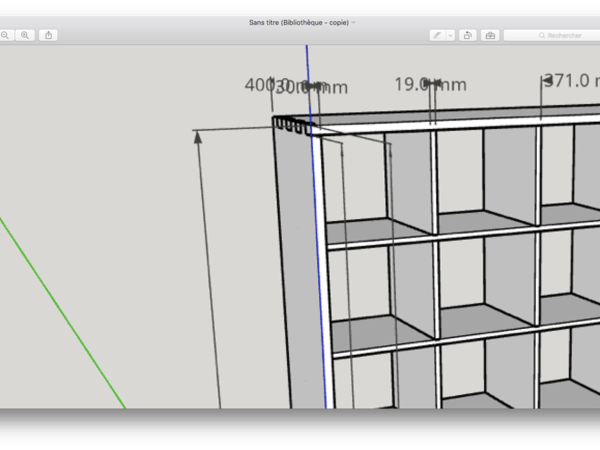The height and width of the screenshot is (450, 600).
Task: Click the window title 'Sans titre (Bibliothèque – copie)'
Action: coord(298,22)
